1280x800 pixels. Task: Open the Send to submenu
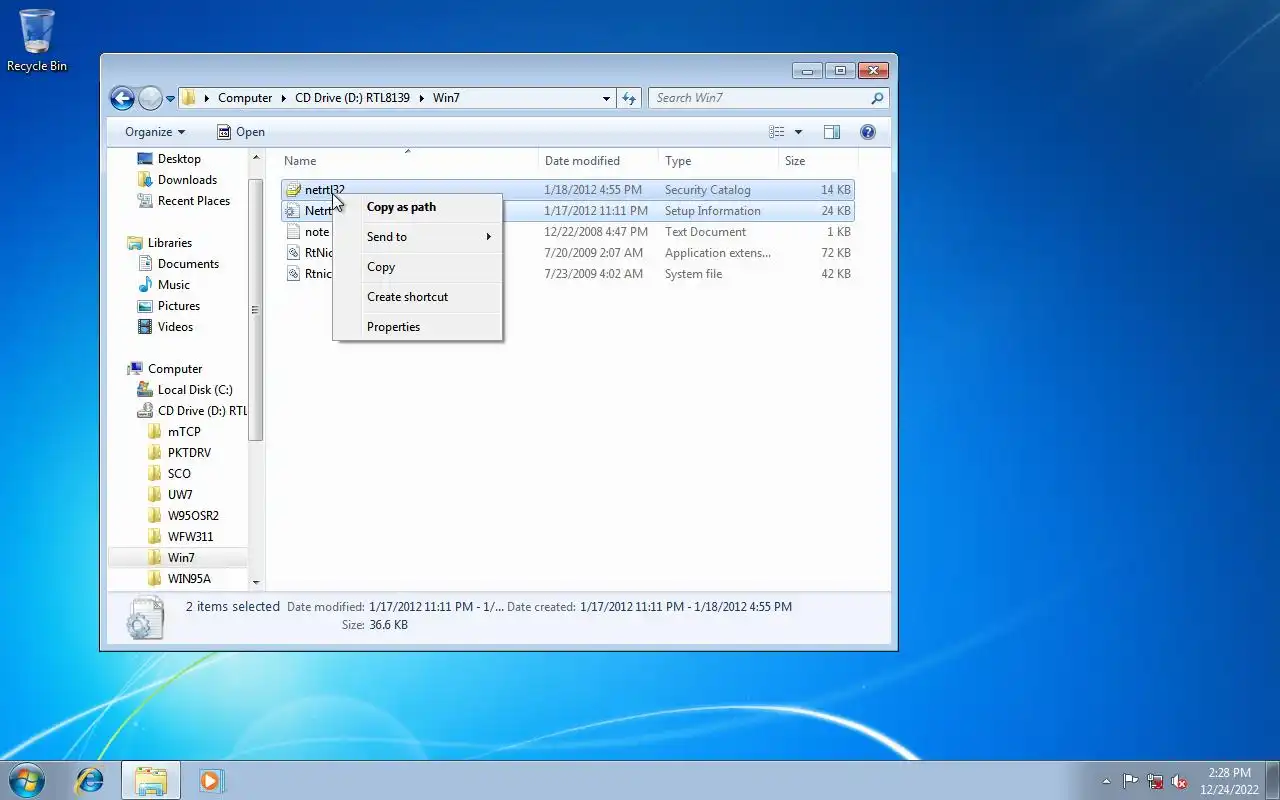click(x=417, y=237)
